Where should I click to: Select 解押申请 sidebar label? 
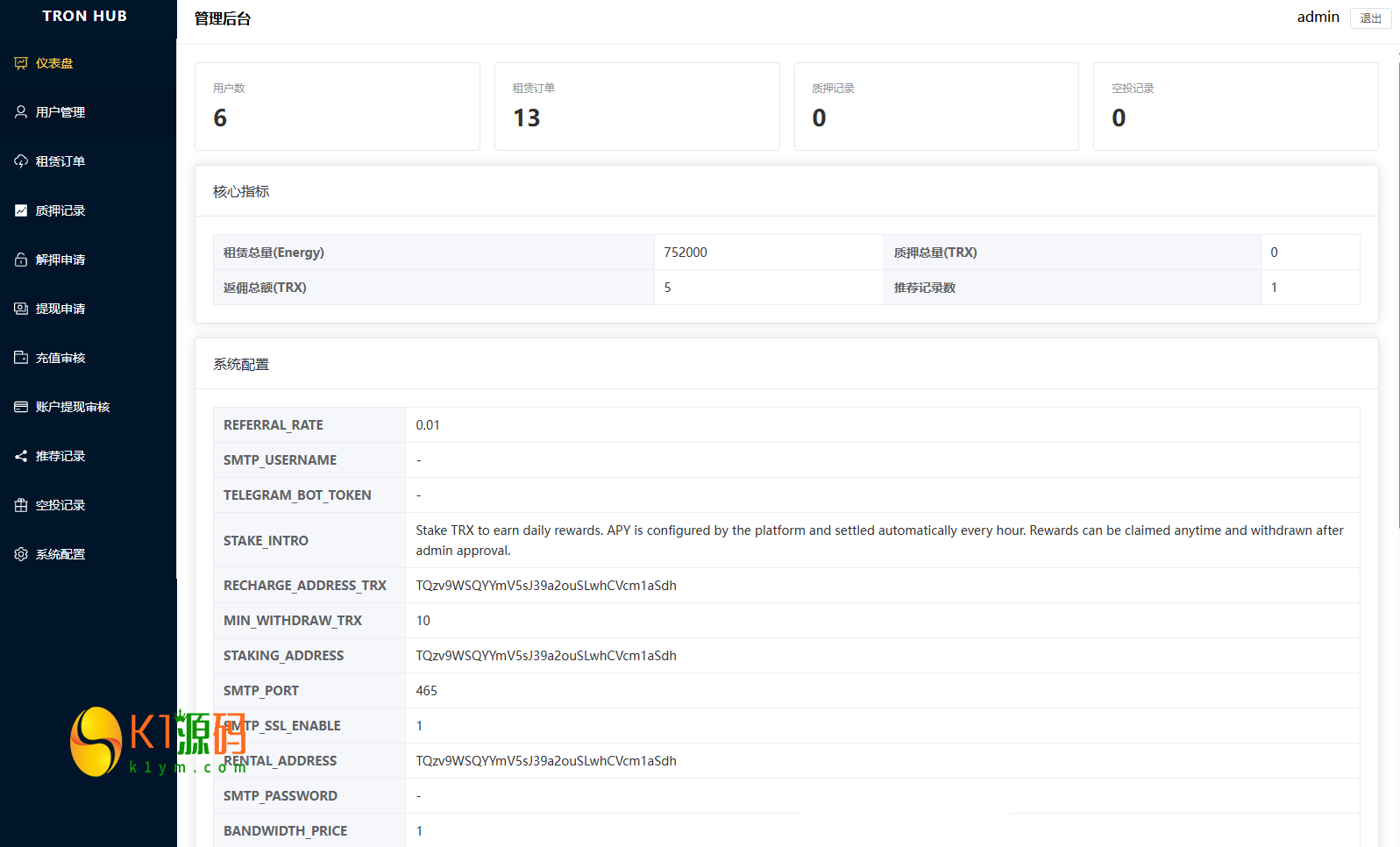coord(60,260)
